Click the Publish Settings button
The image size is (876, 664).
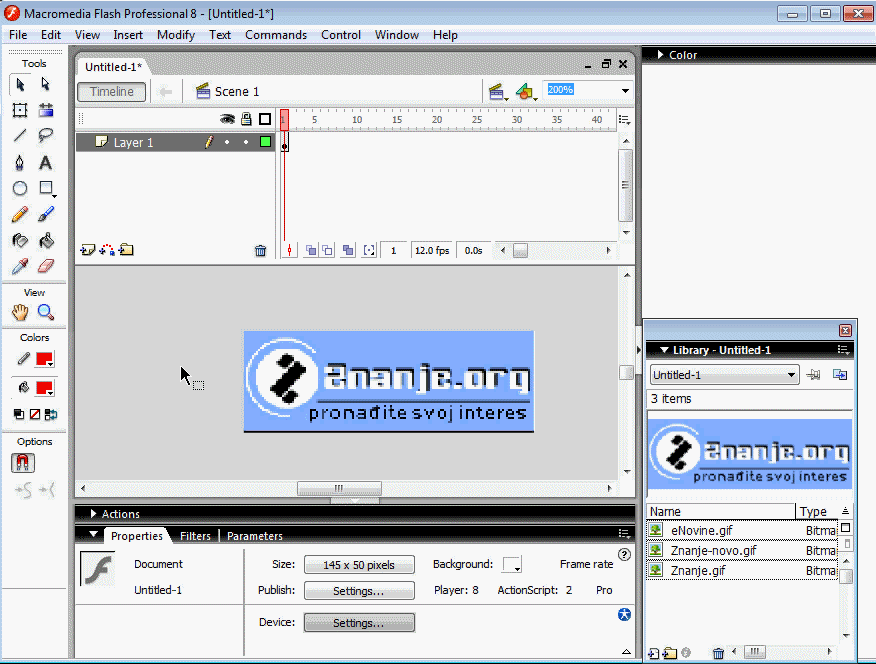coord(359,591)
